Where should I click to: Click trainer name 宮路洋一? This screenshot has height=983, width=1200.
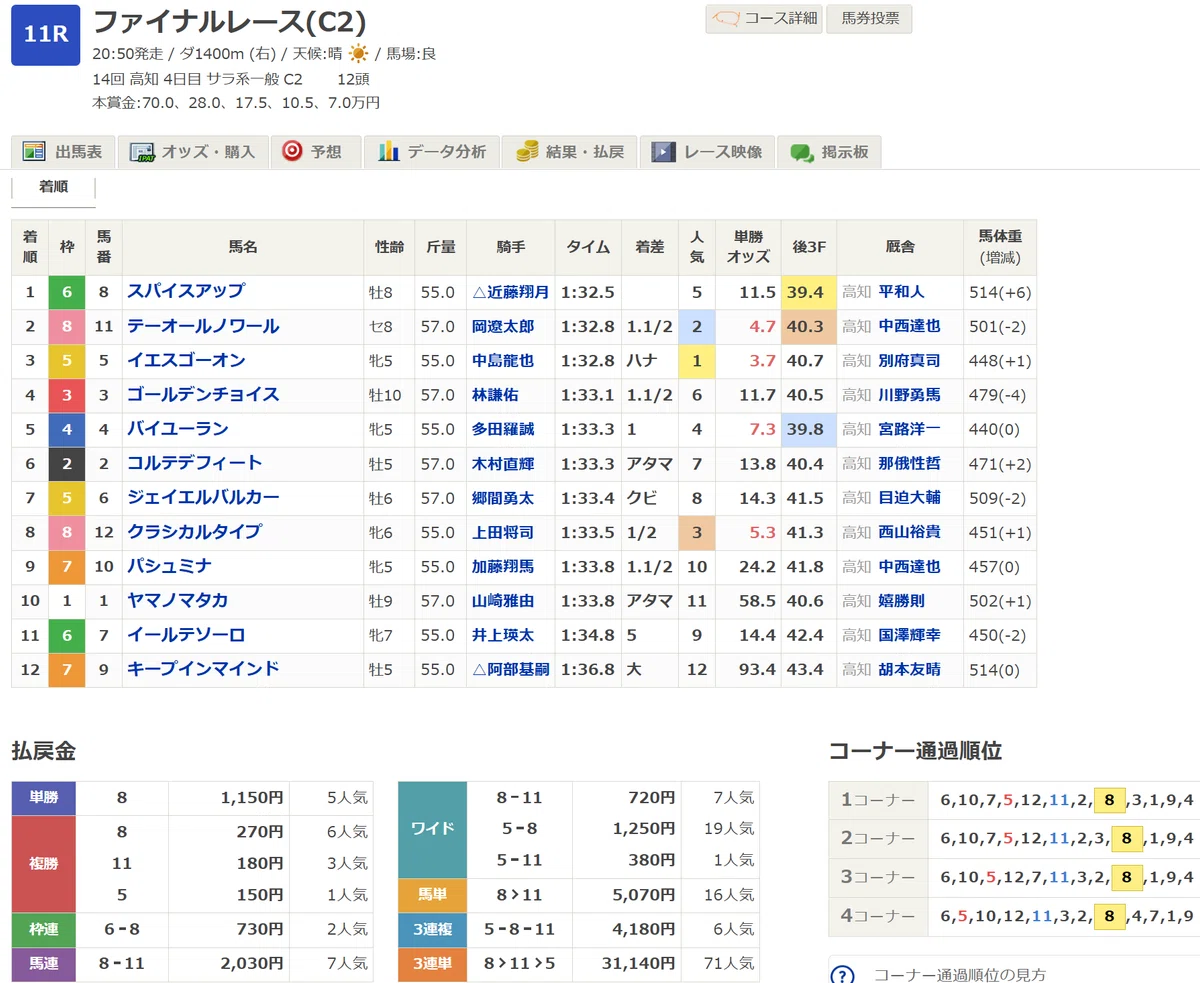tap(909, 429)
